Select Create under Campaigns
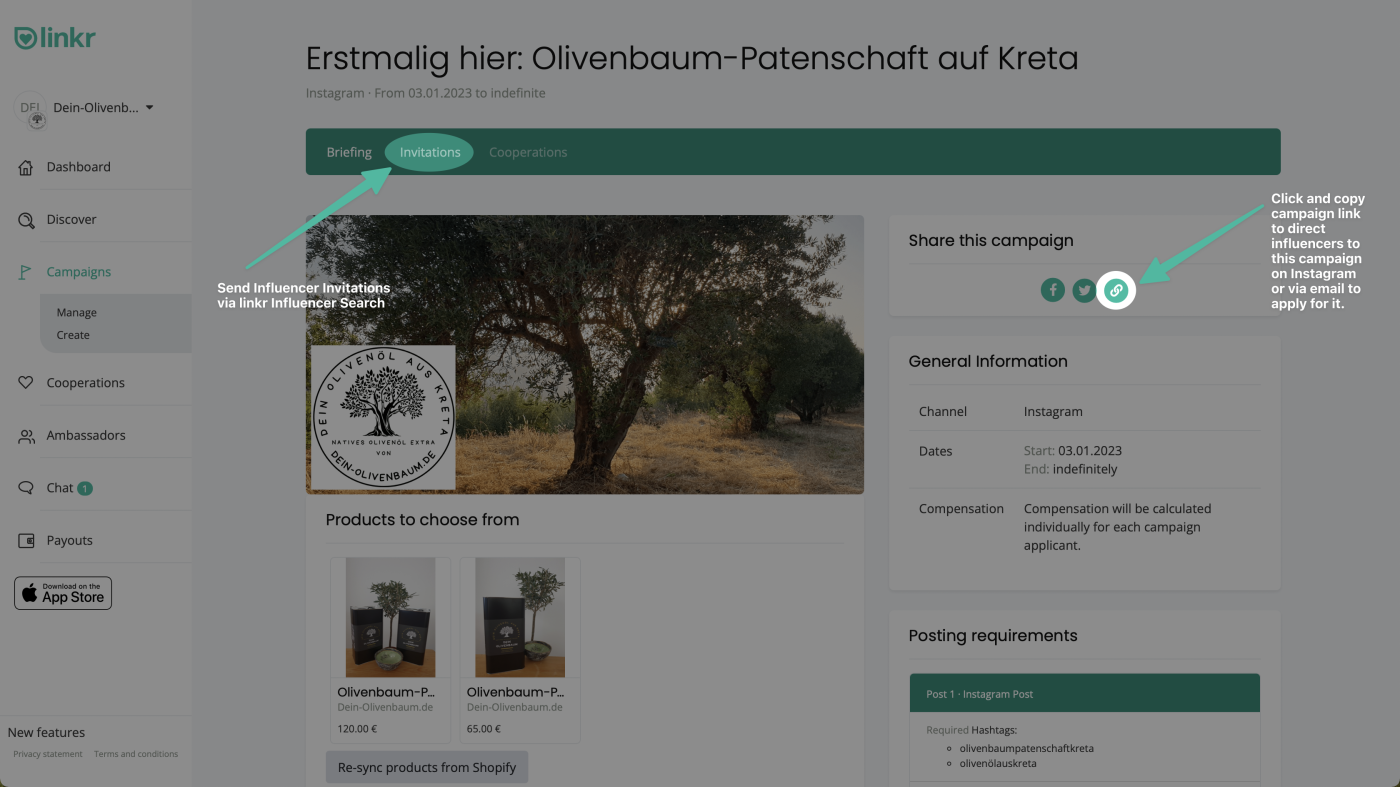The height and width of the screenshot is (787, 1400). [73, 335]
